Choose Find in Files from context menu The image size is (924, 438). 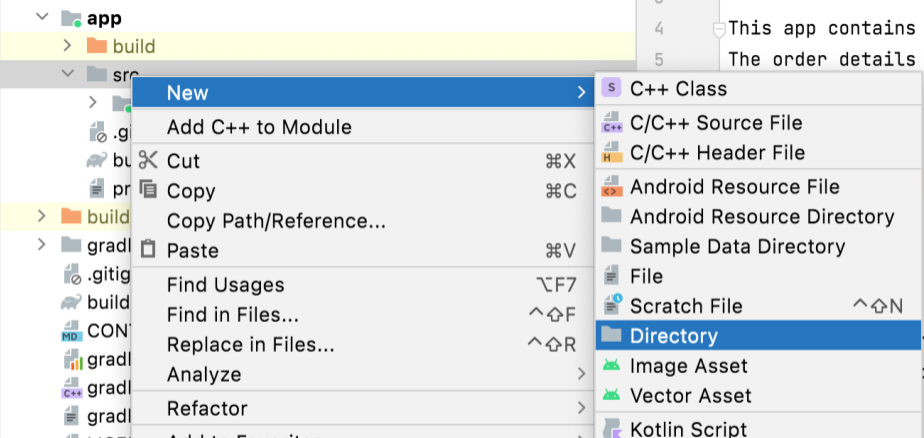(232, 315)
